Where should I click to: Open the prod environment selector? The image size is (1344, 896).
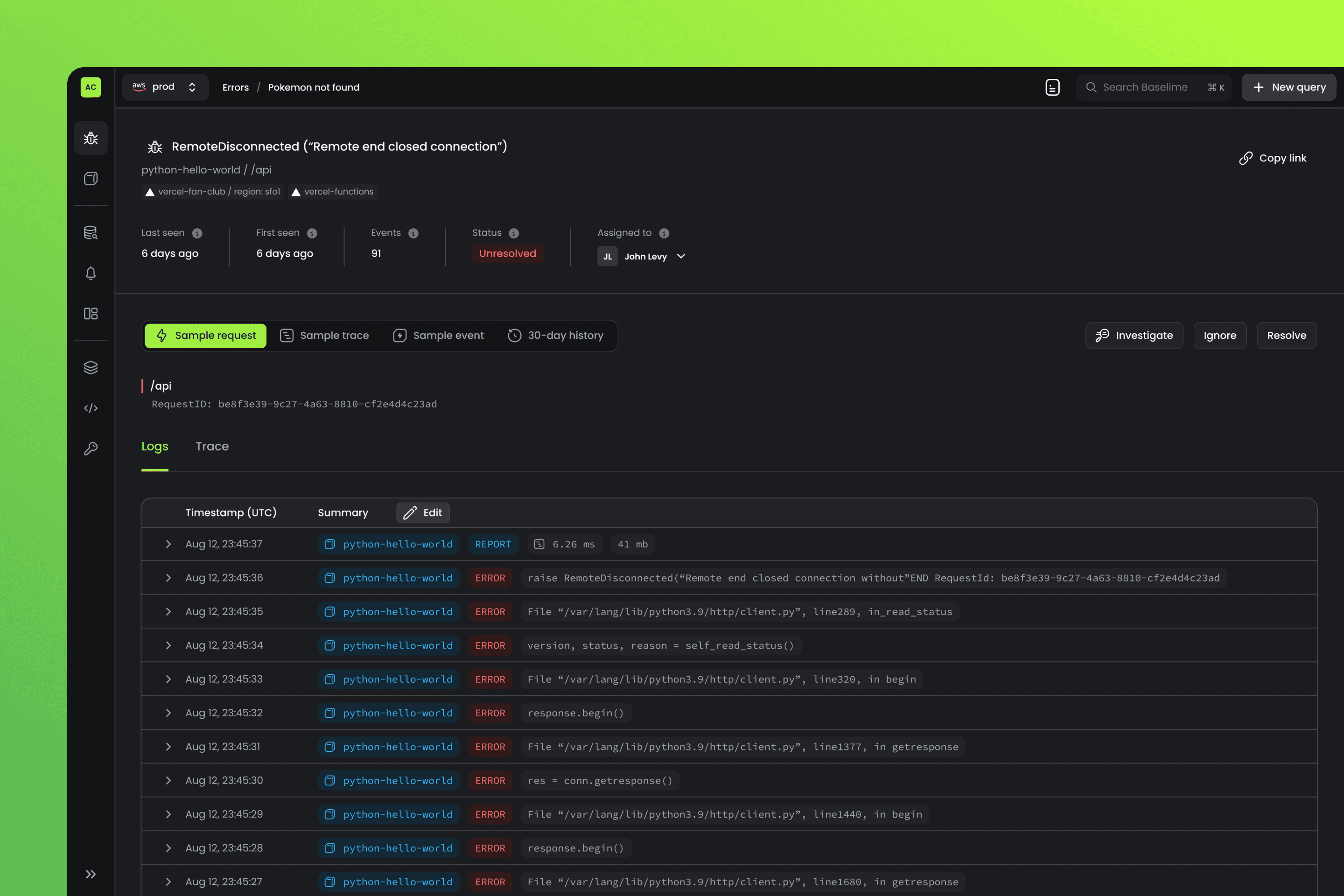[x=165, y=87]
